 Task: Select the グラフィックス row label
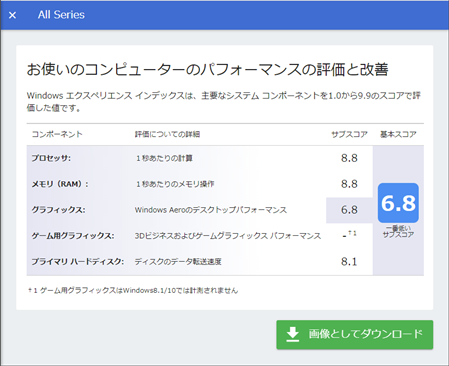[58, 210]
